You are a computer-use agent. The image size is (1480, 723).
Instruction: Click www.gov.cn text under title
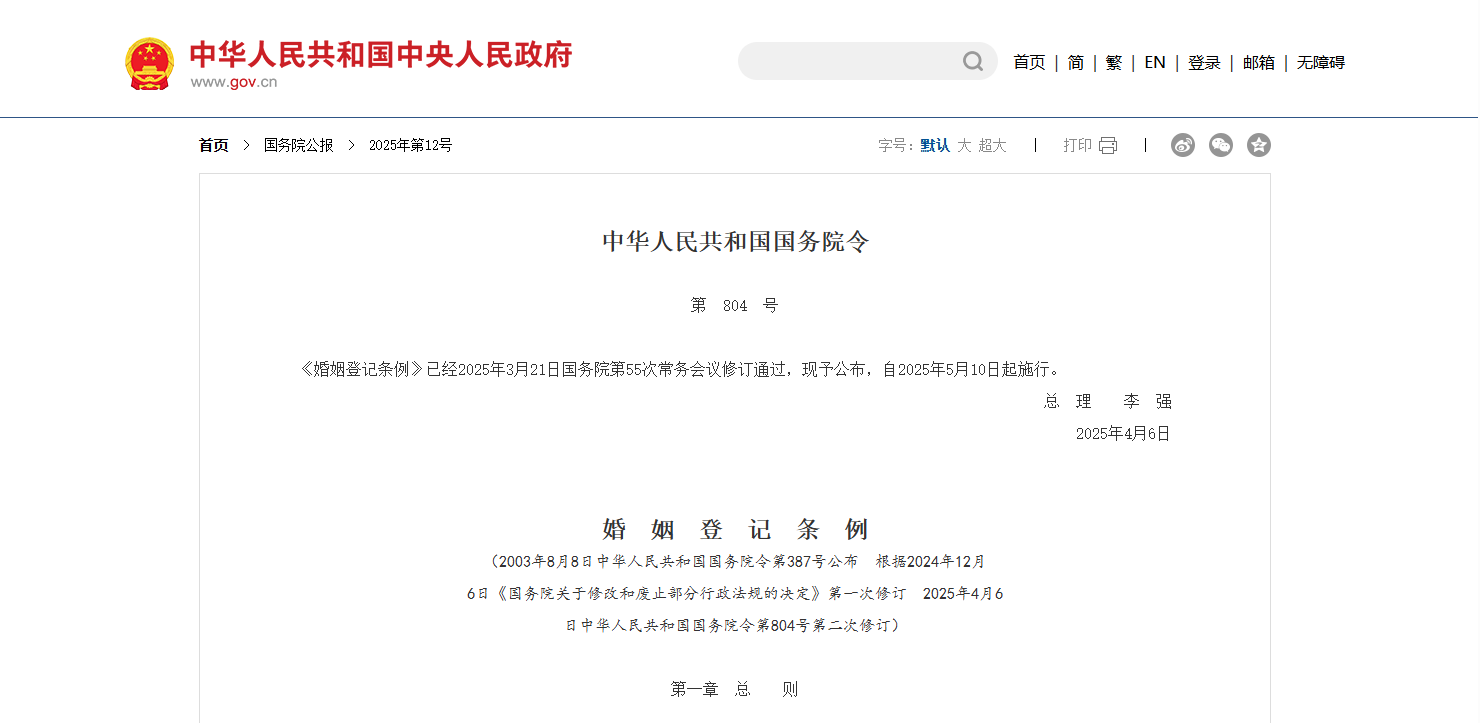click(234, 82)
